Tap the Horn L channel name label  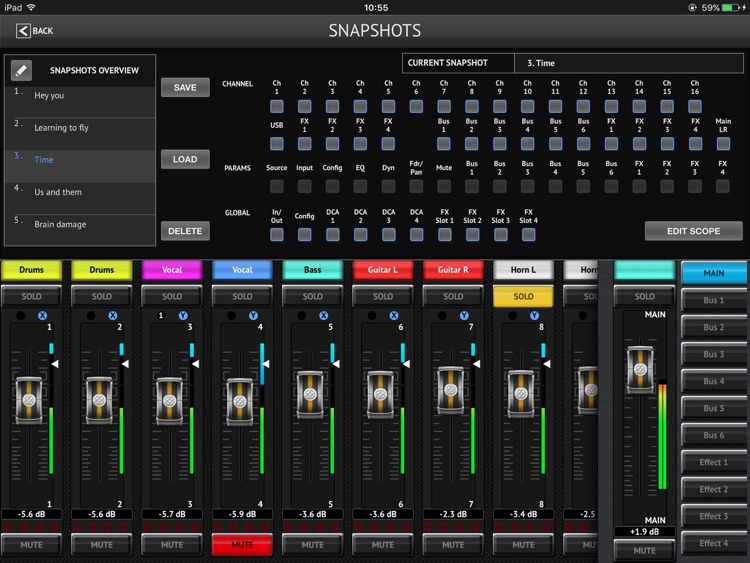tap(523, 270)
